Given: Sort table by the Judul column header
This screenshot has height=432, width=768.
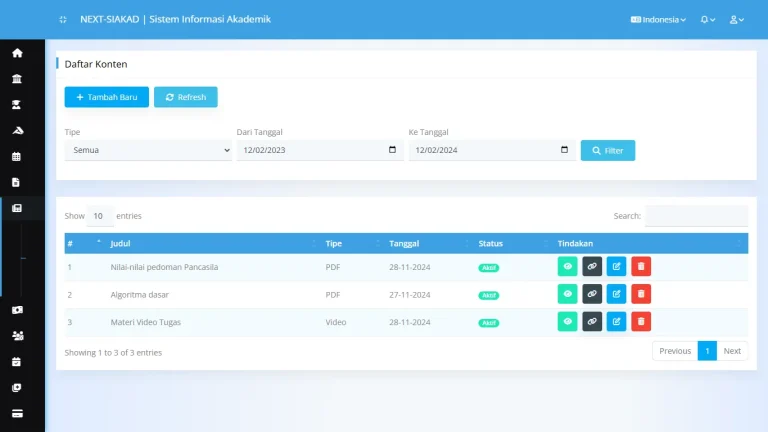Looking at the screenshot, I should (210, 243).
